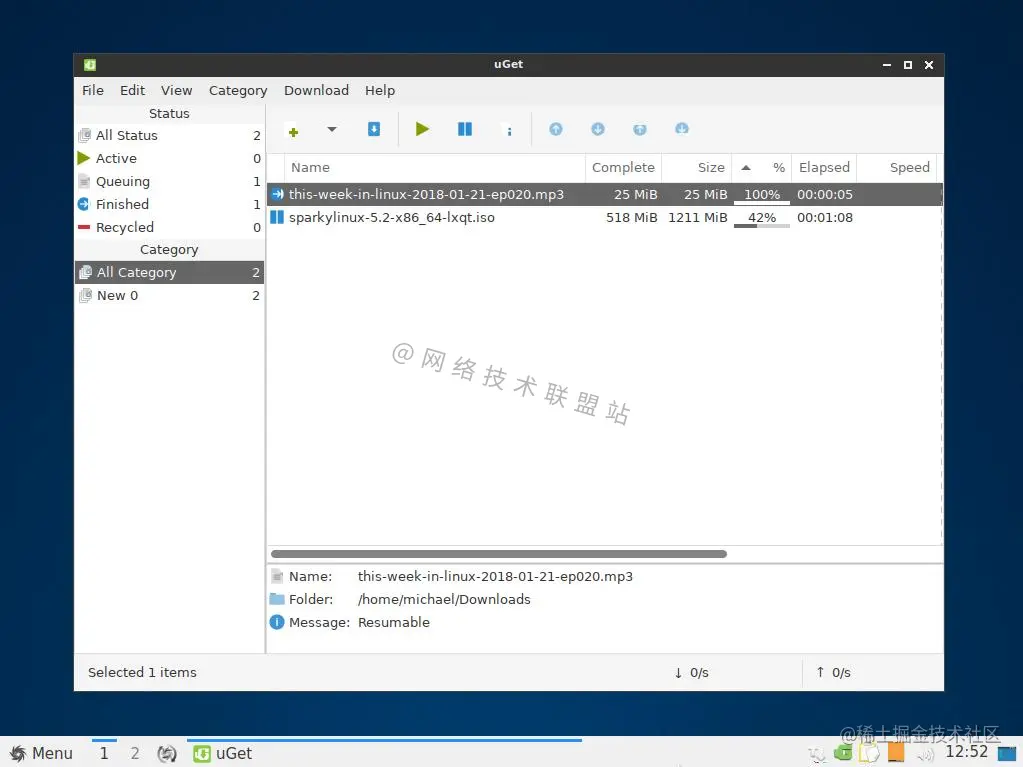This screenshot has width=1023, height=767.
Task: Click the horizontal scrollbar under download list
Action: coord(498,554)
